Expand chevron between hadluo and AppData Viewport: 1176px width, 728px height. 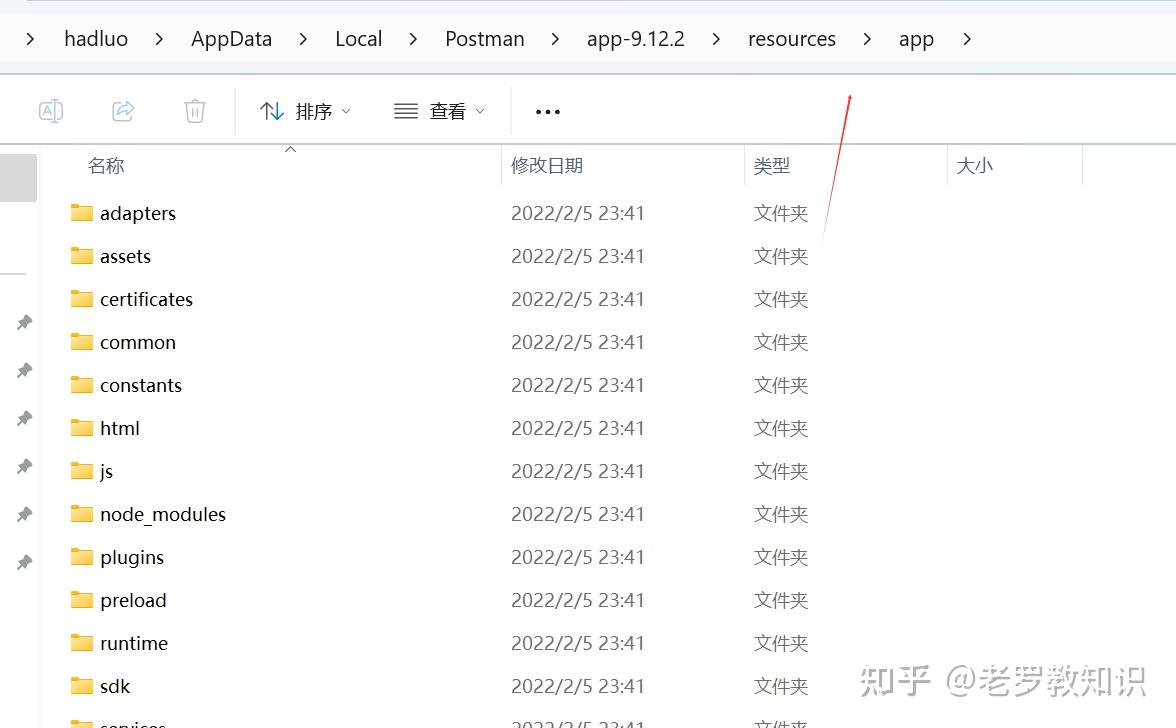pyautogui.click(x=159, y=39)
